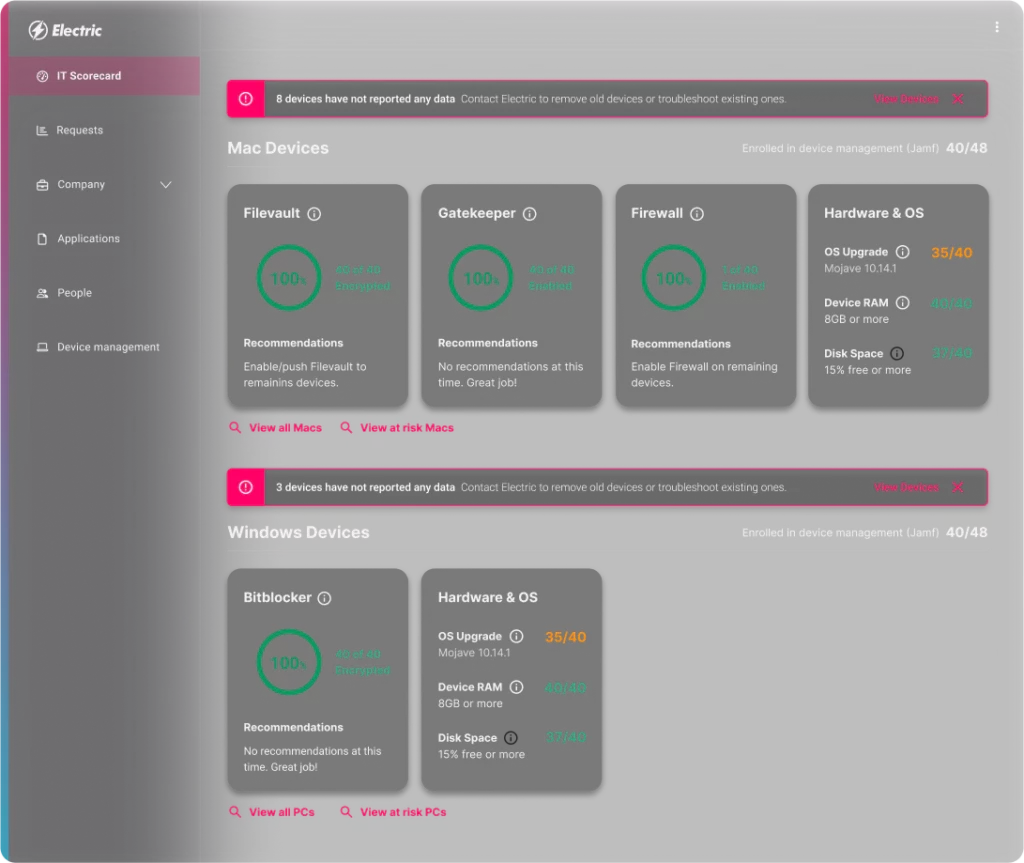Dismiss the 3 devices alert banner
The height and width of the screenshot is (863, 1024).
(957, 487)
